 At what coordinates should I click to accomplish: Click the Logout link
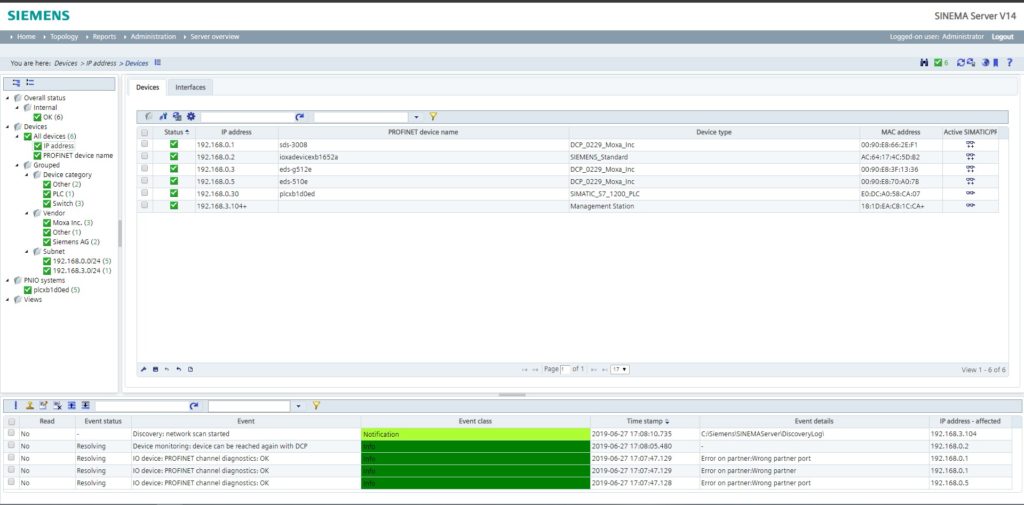(1002, 36)
